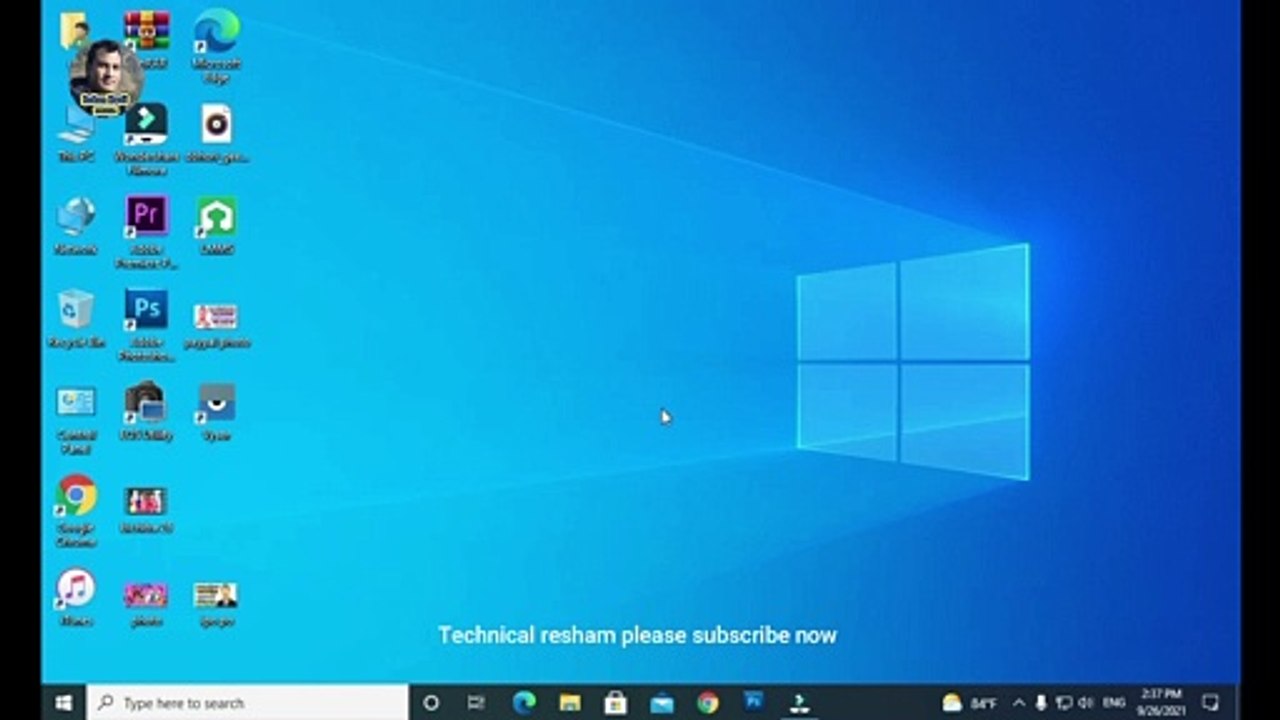Open Microsoft Store from the taskbar

click(x=616, y=703)
